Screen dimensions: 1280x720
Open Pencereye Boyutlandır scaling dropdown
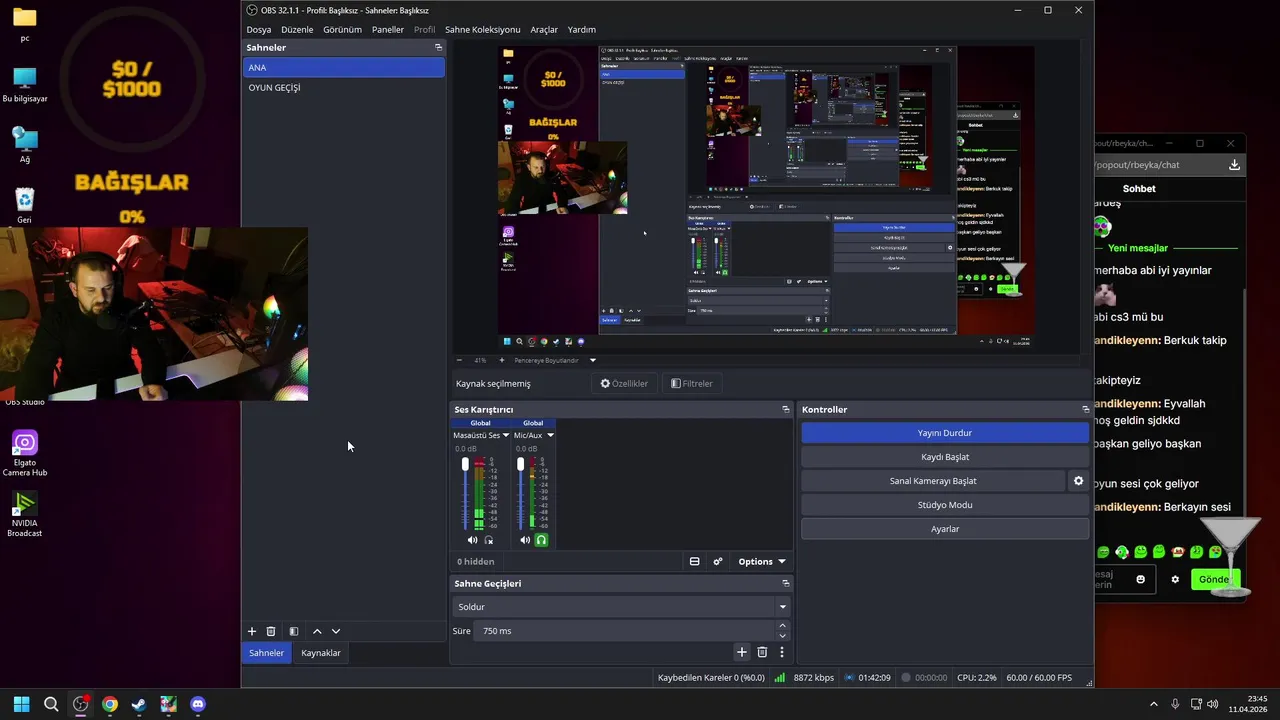592,360
